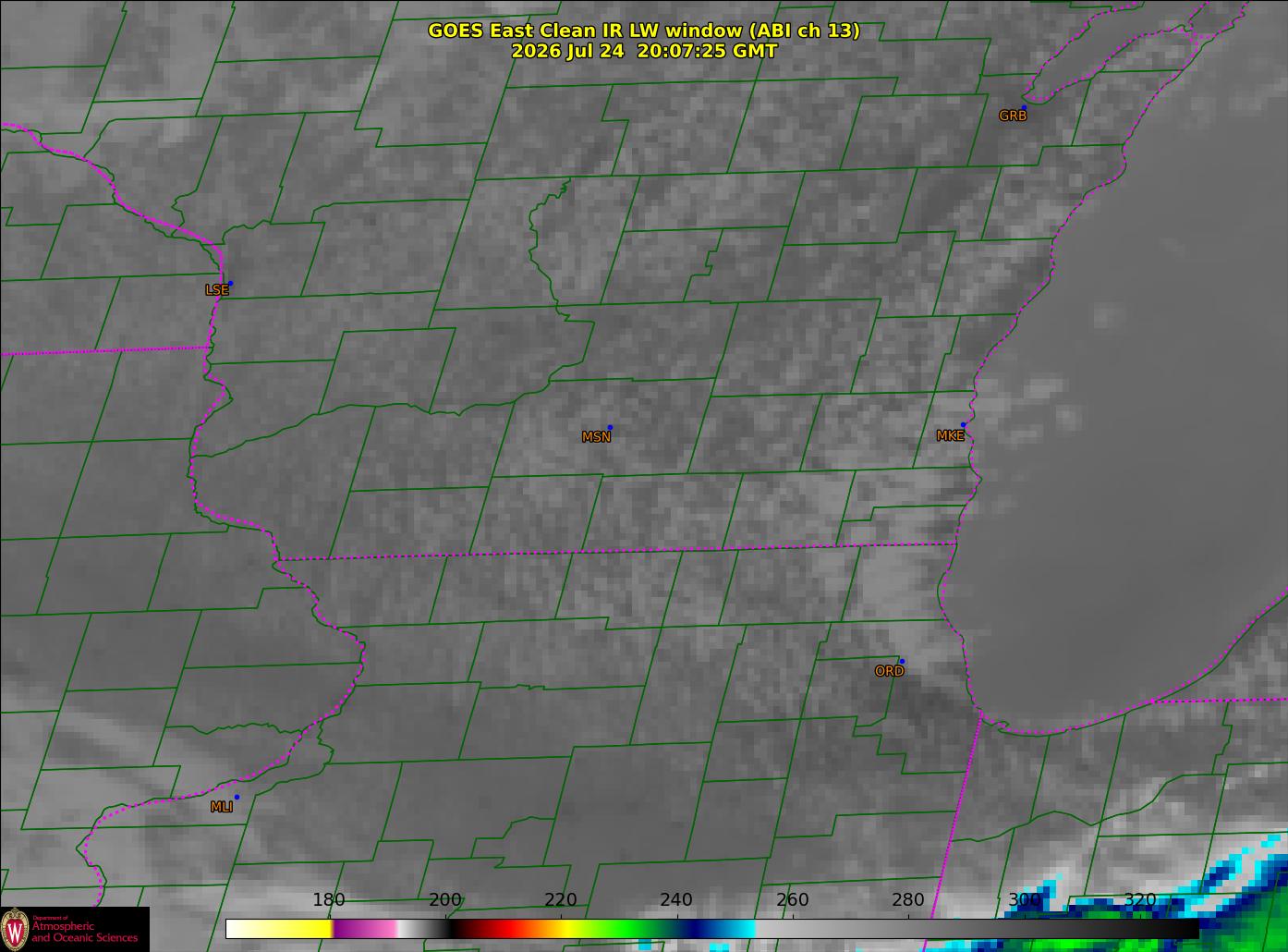Click the University of Wisconsin crest logo
The height and width of the screenshot is (952, 1288).
[x=15, y=929]
